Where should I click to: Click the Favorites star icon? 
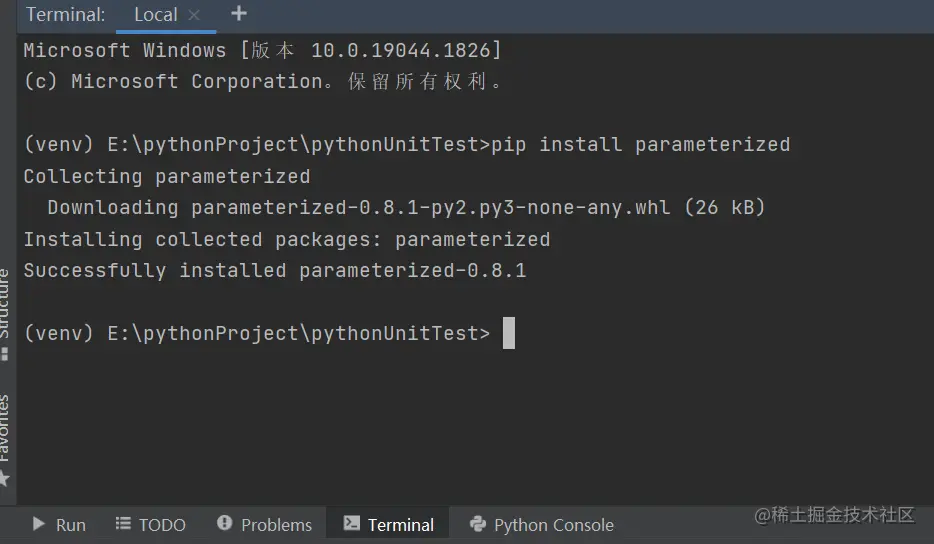(5, 478)
